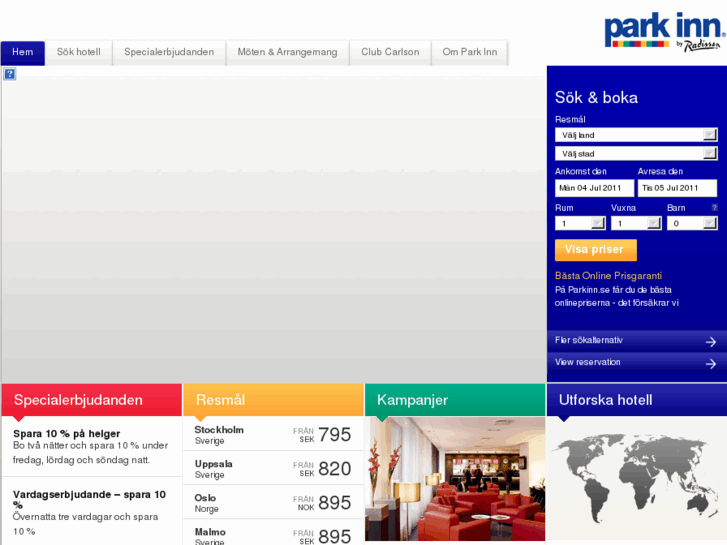Image resolution: width=727 pixels, height=545 pixels.
Task: Click the Utforska hotell section header
Action: point(637,400)
